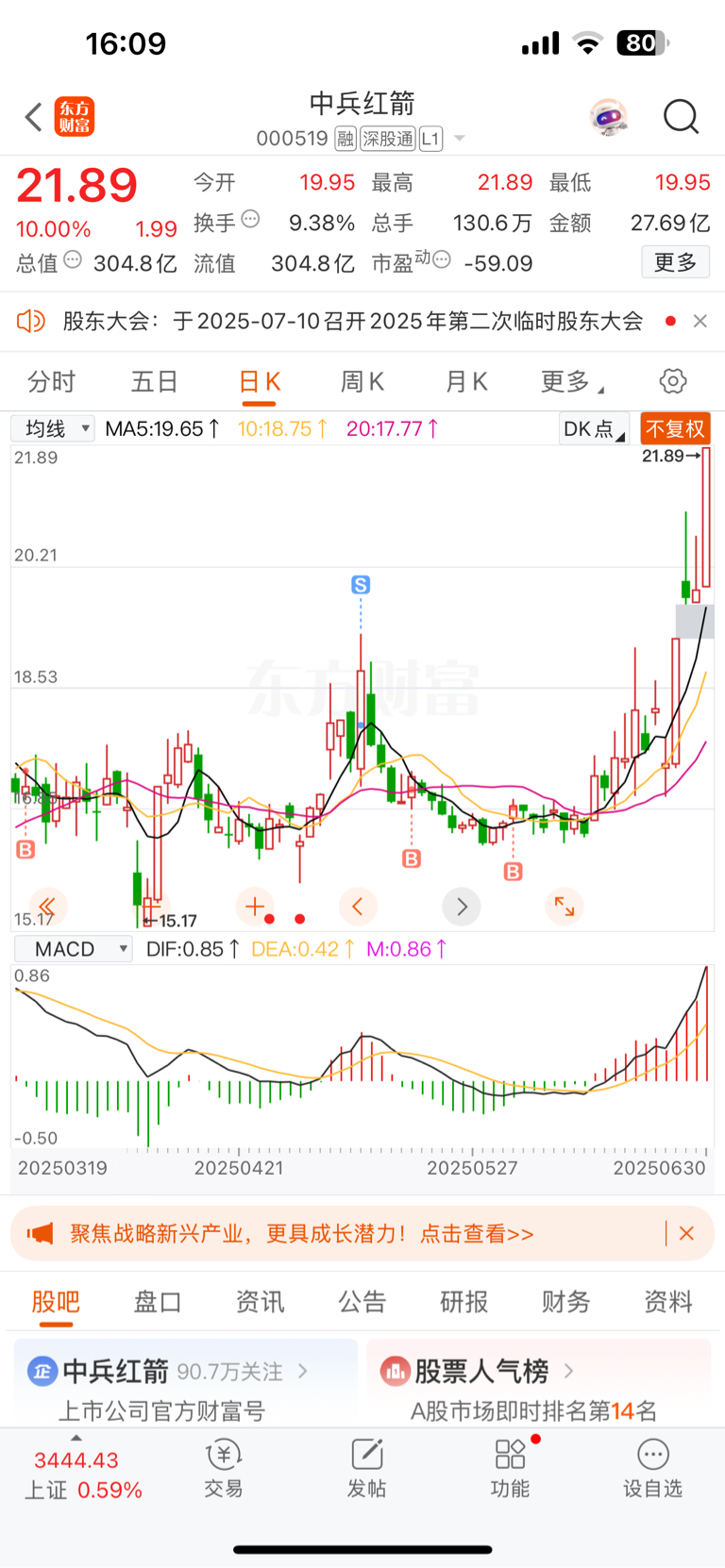Viewport: 725px width, 1568px height.
Task: Open the 资料 tab
Action: coord(668,1302)
